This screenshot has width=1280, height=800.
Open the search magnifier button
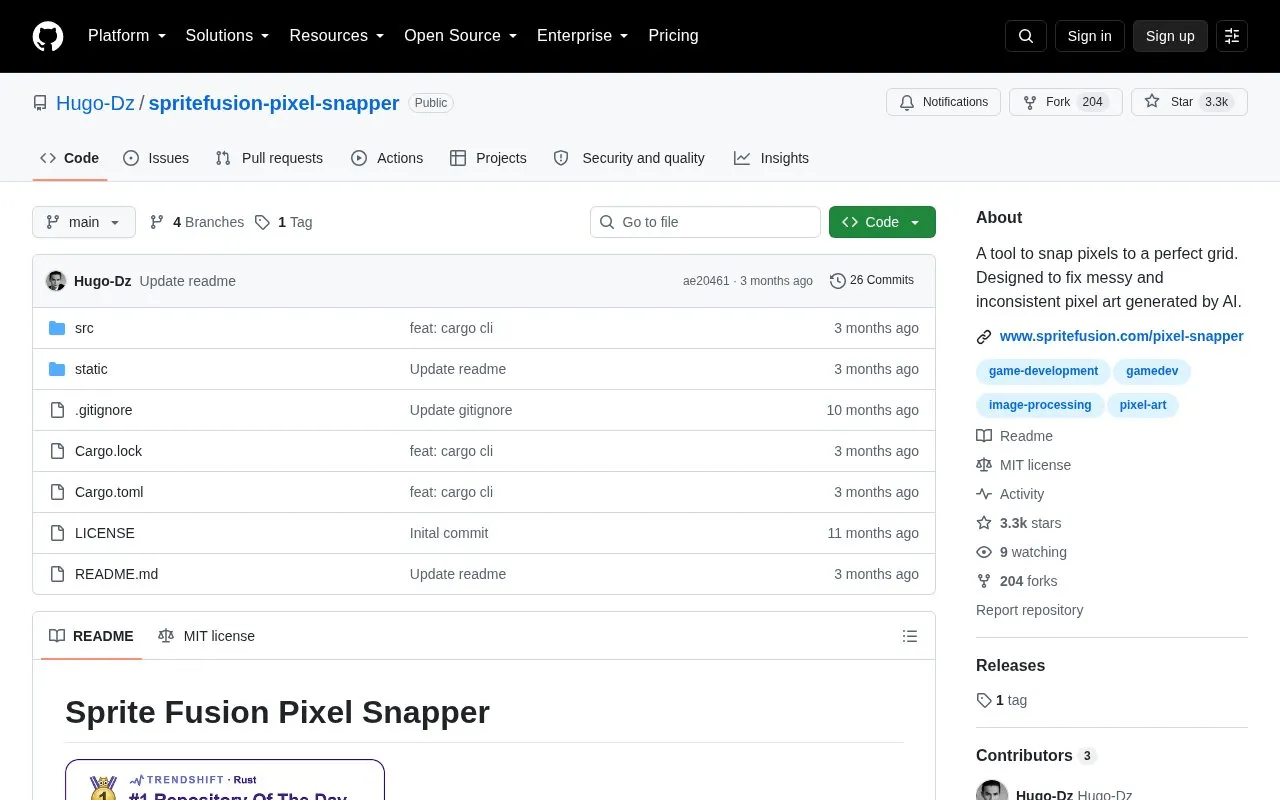1026,36
